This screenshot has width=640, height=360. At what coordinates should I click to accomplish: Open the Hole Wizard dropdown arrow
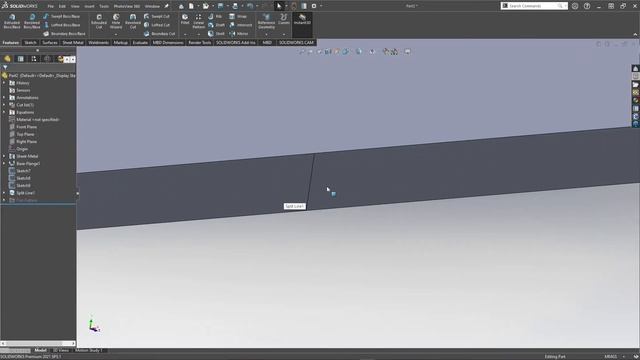[x=116, y=34]
